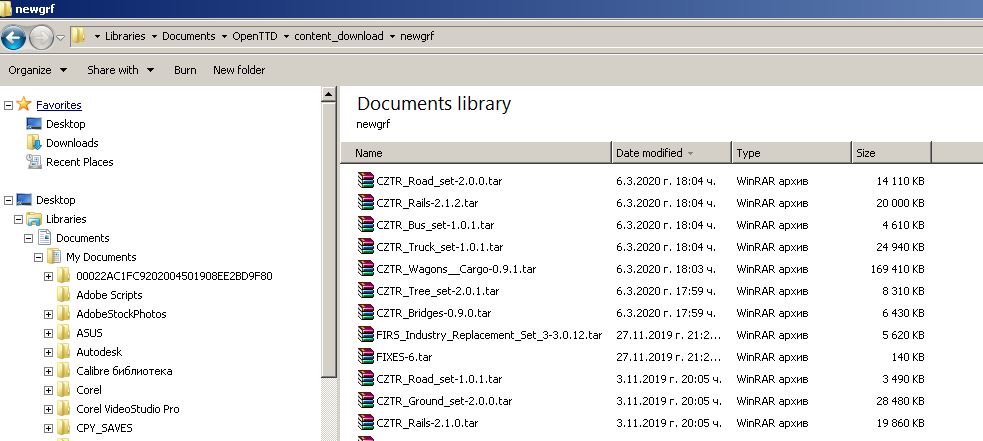Click the folder icon in address bar
Screen dimensions: 983x441
(x=78, y=36)
